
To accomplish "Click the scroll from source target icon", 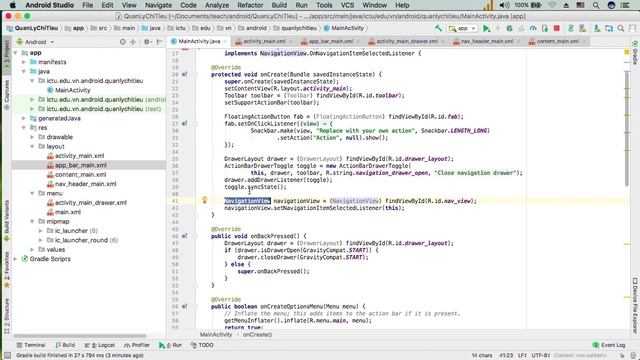I will coord(122,42).
